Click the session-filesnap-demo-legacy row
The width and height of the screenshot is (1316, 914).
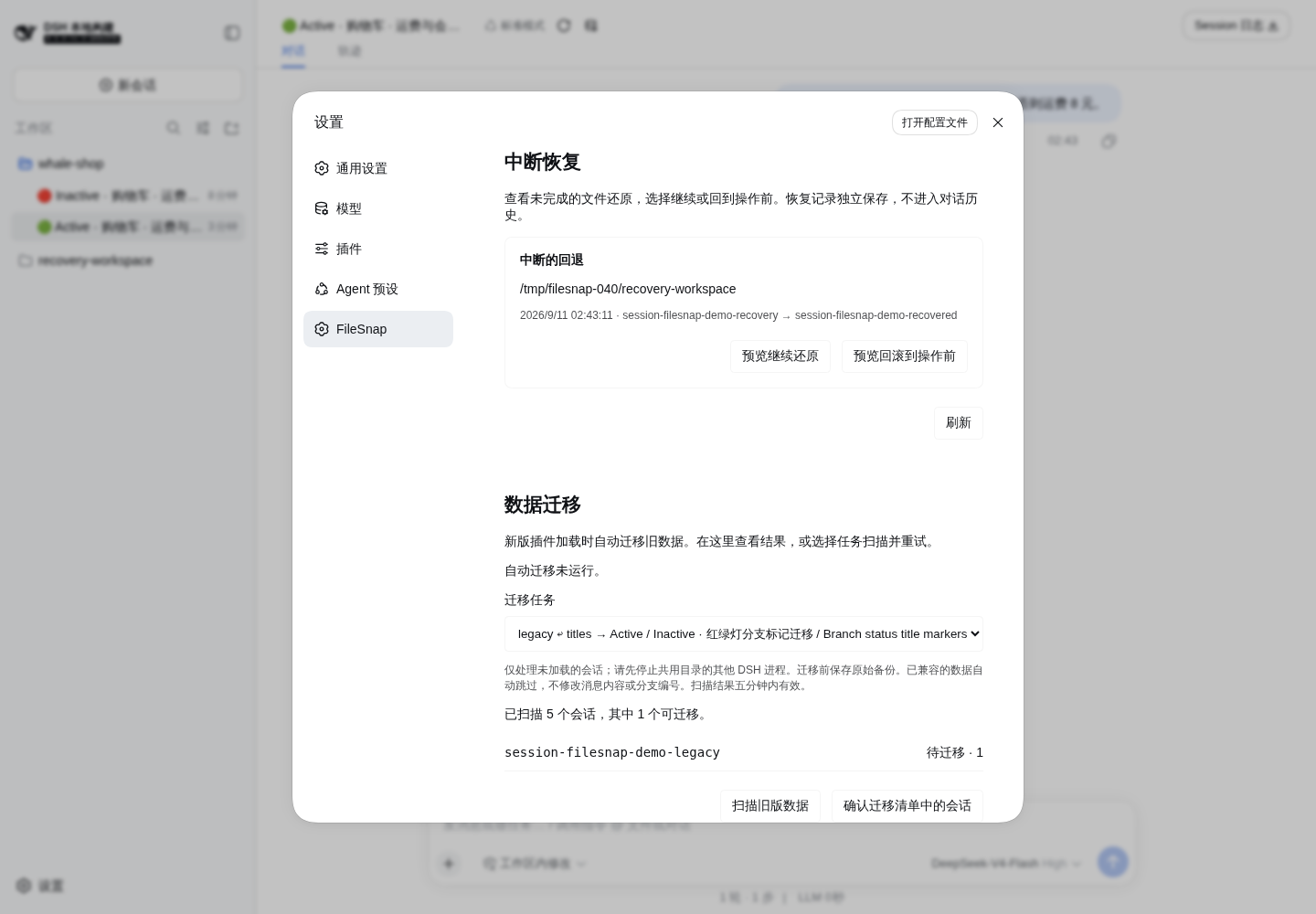pyautogui.click(x=744, y=752)
